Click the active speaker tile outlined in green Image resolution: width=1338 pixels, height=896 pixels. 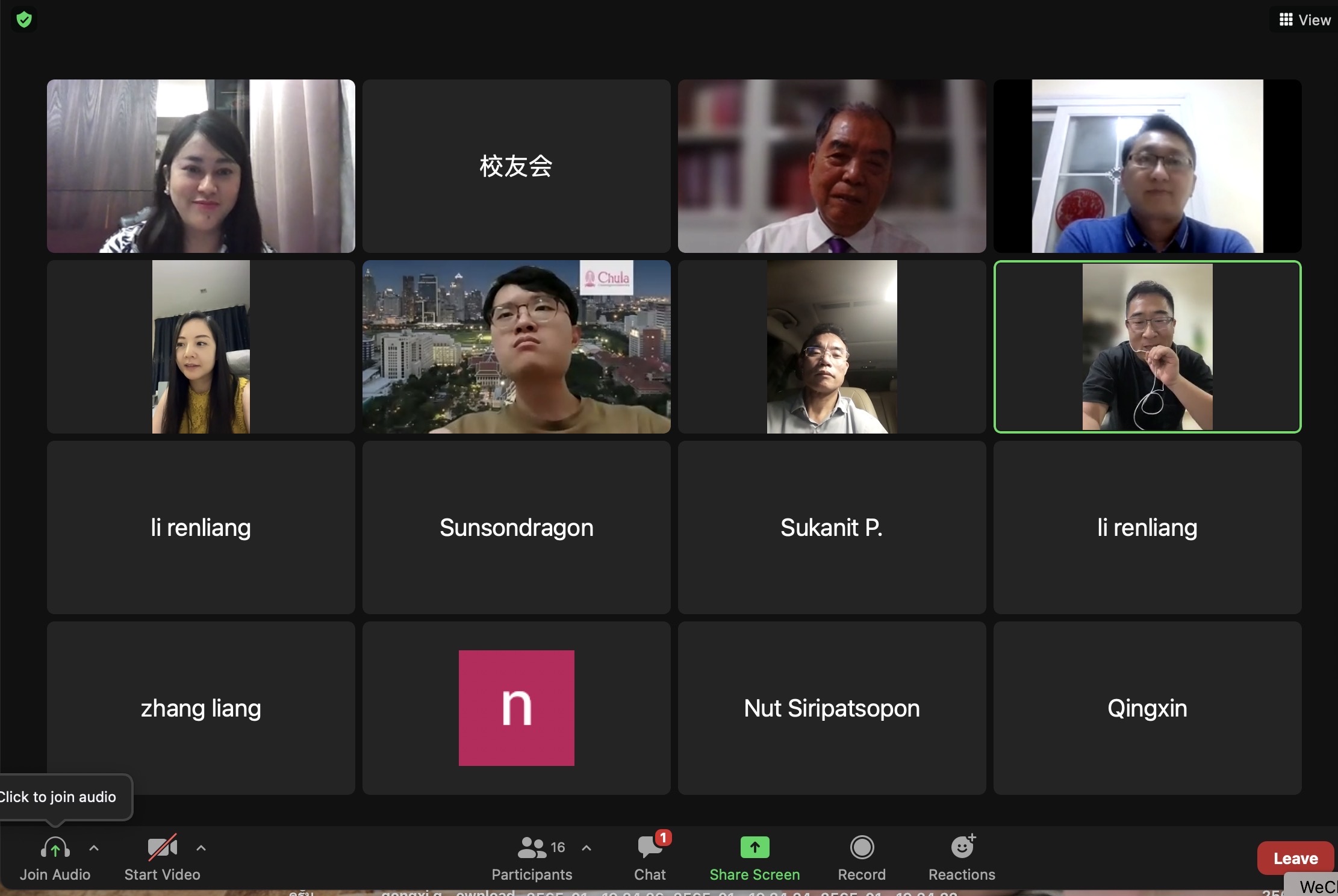[1147, 347]
